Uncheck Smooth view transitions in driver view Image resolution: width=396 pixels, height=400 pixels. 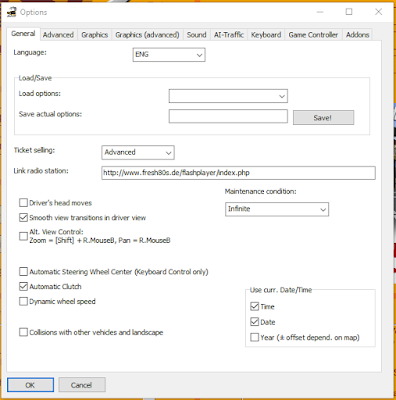pyautogui.click(x=23, y=218)
